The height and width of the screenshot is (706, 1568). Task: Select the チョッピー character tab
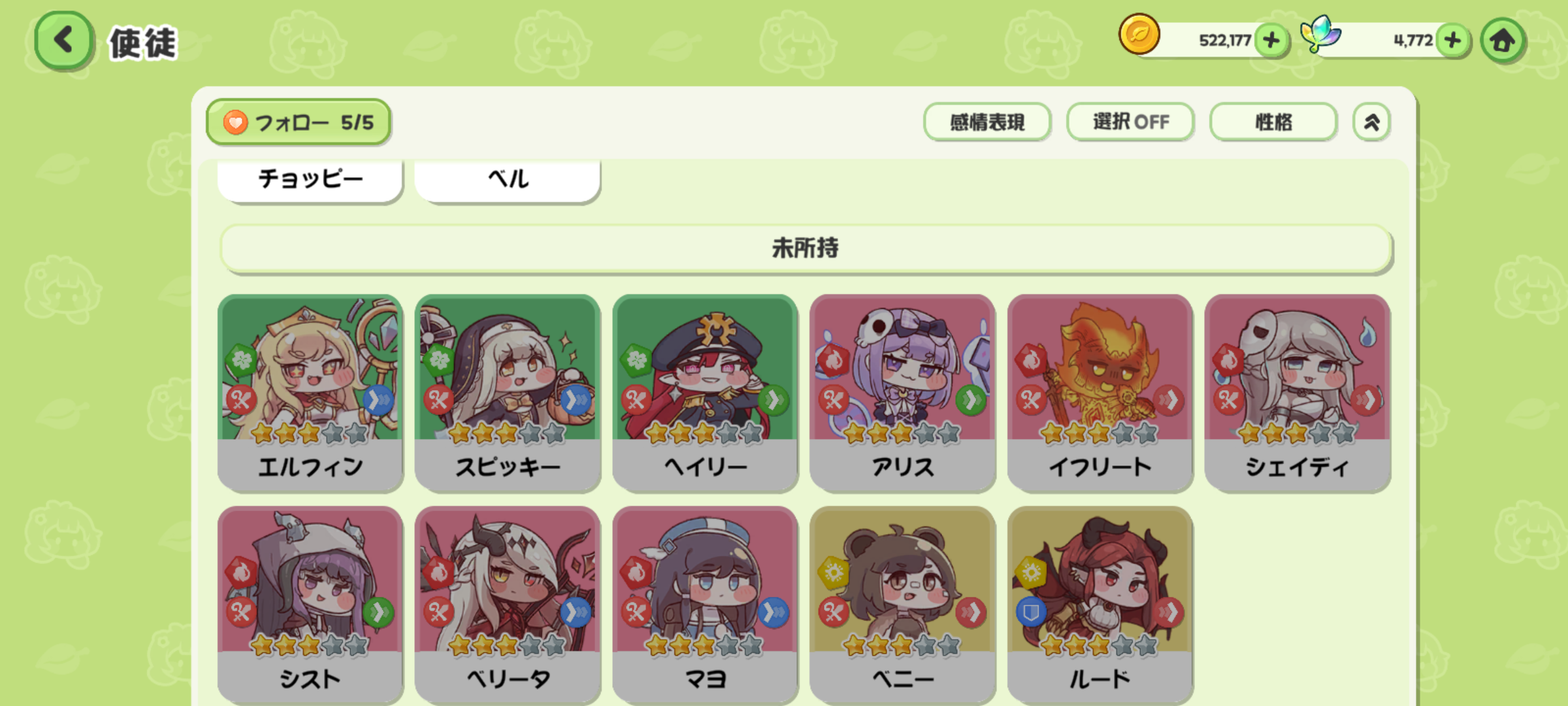coord(310,180)
